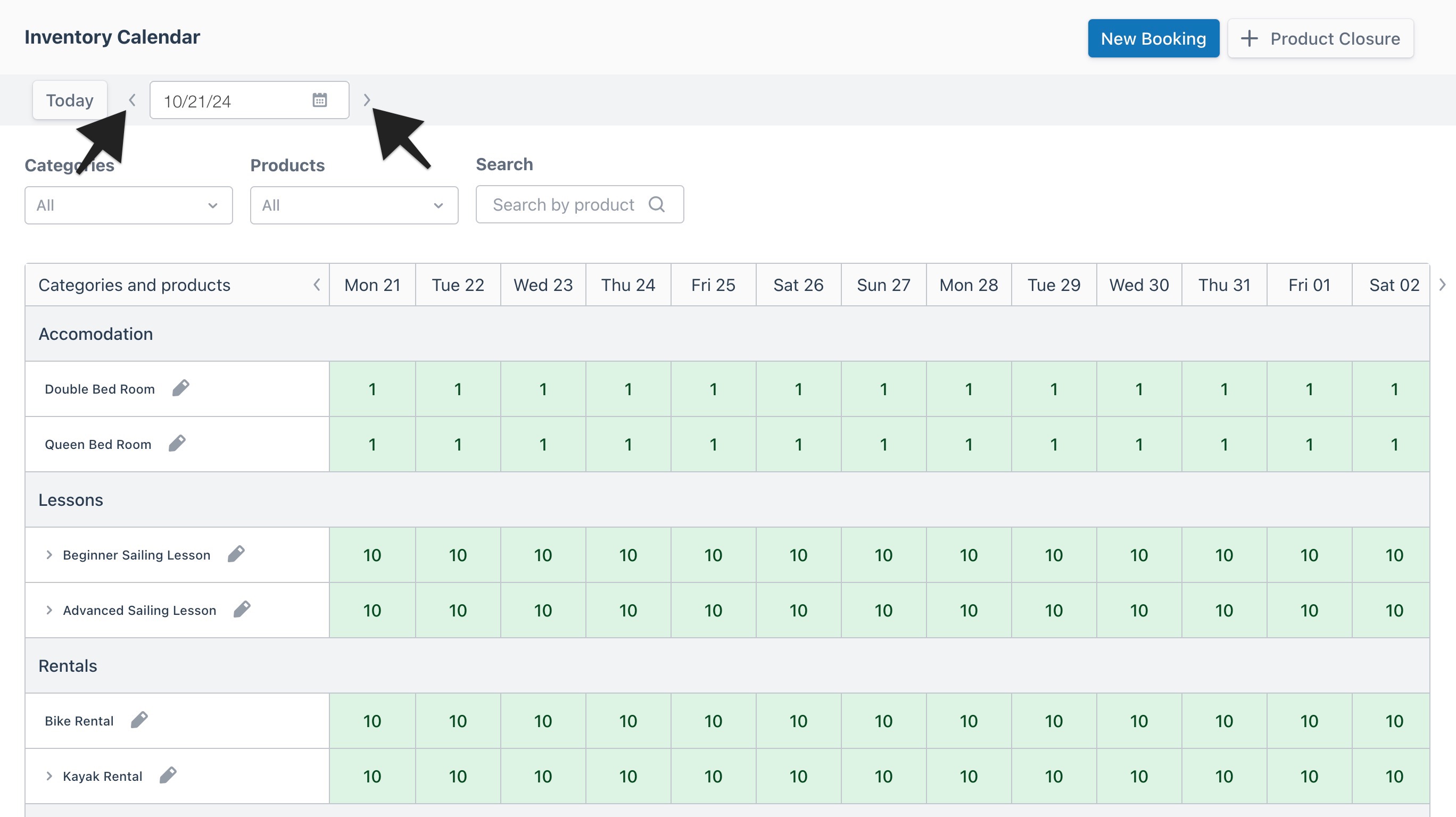Click the 10/21/24 date field
The width and height of the screenshot is (1456, 817).
[x=249, y=100]
